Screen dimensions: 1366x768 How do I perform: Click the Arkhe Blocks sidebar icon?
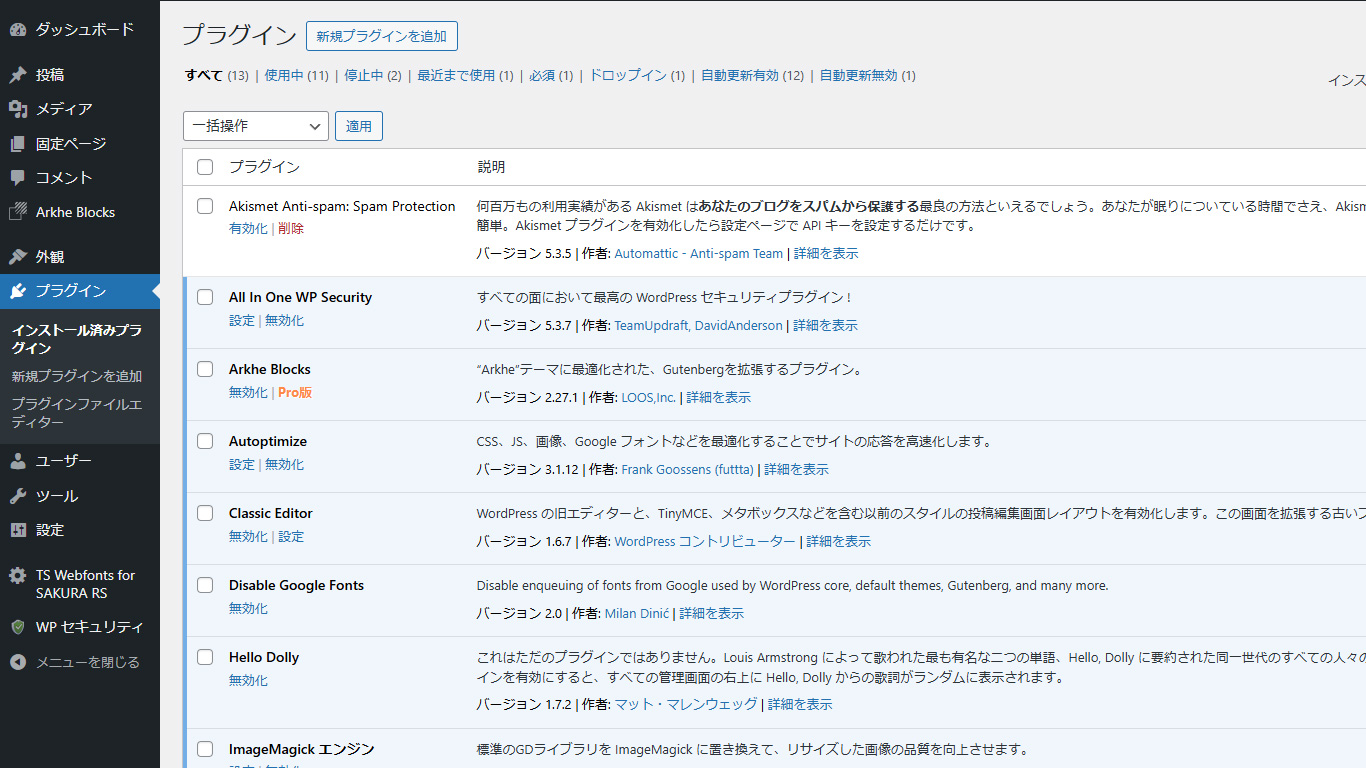[18, 212]
